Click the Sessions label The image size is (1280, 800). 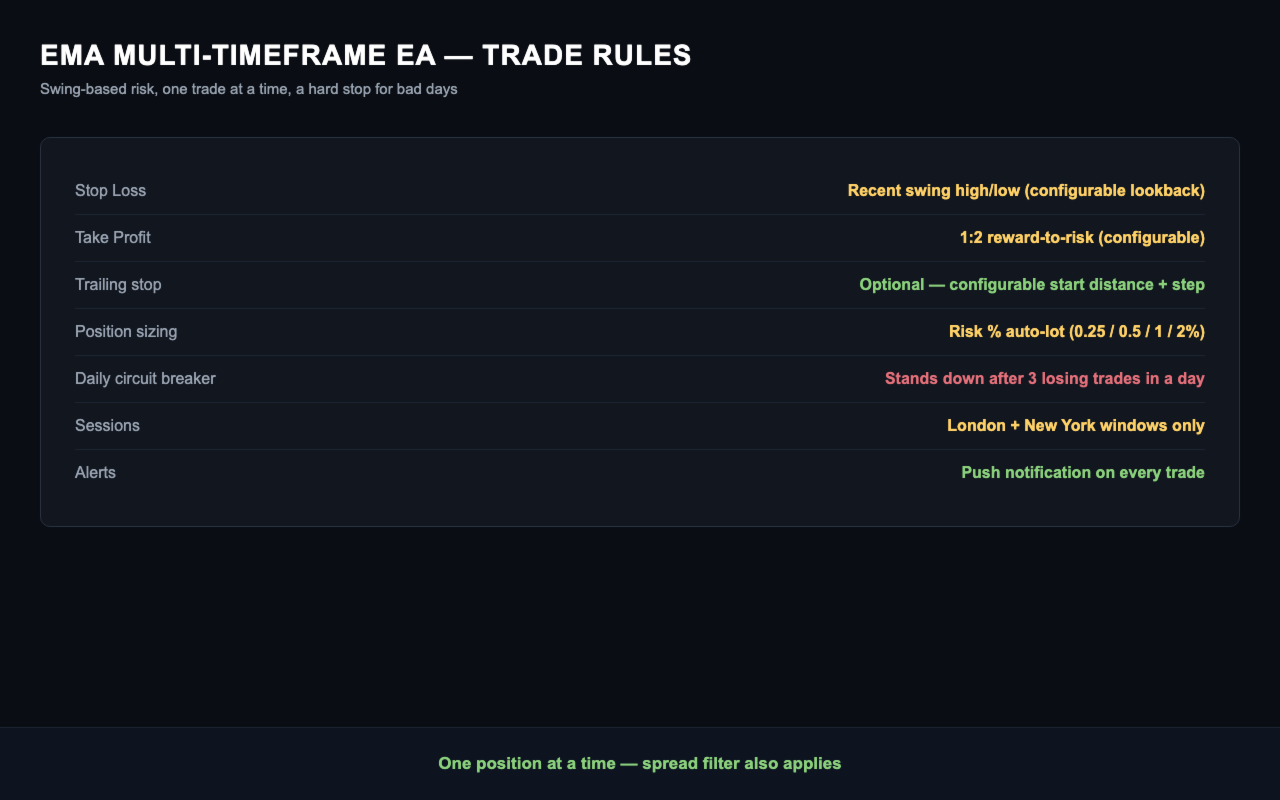tap(107, 426)
